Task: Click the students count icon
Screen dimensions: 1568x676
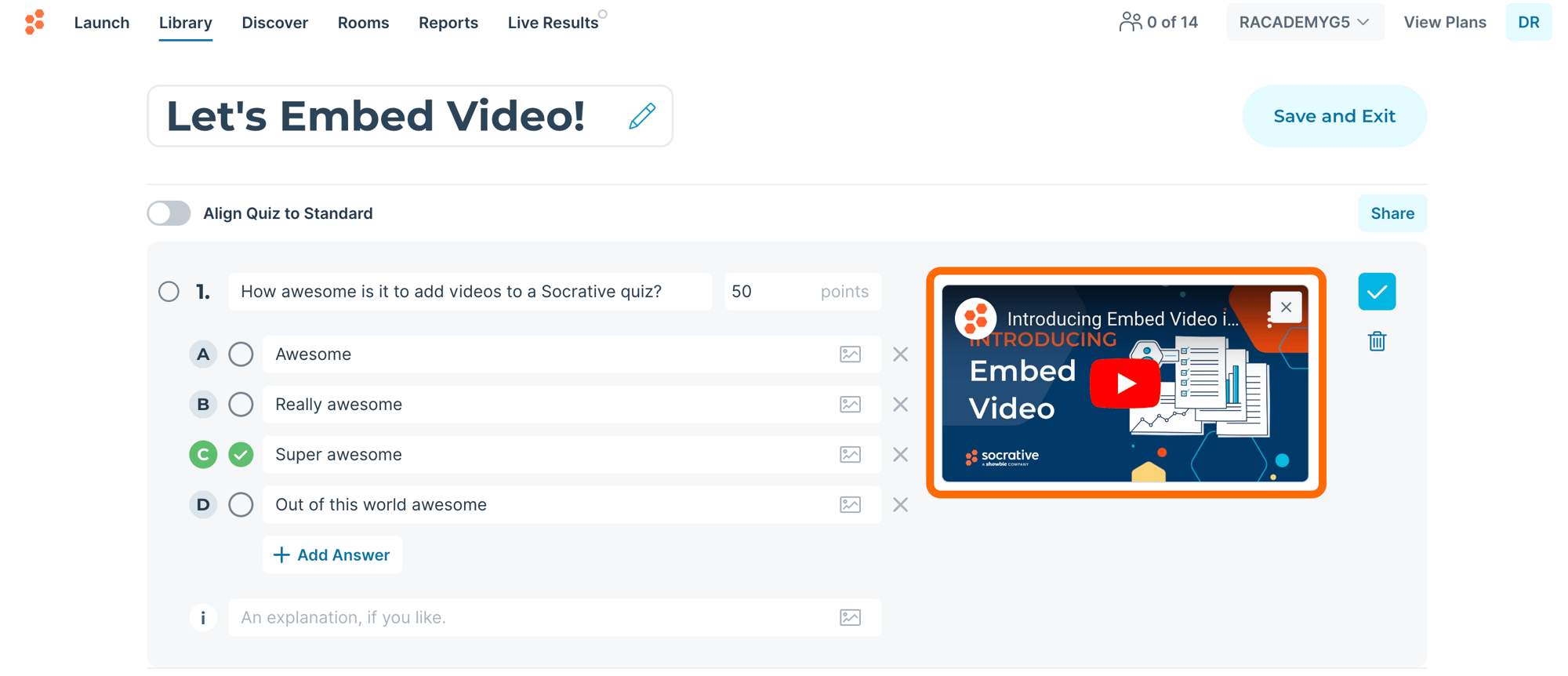Action: pos(1131,22)
